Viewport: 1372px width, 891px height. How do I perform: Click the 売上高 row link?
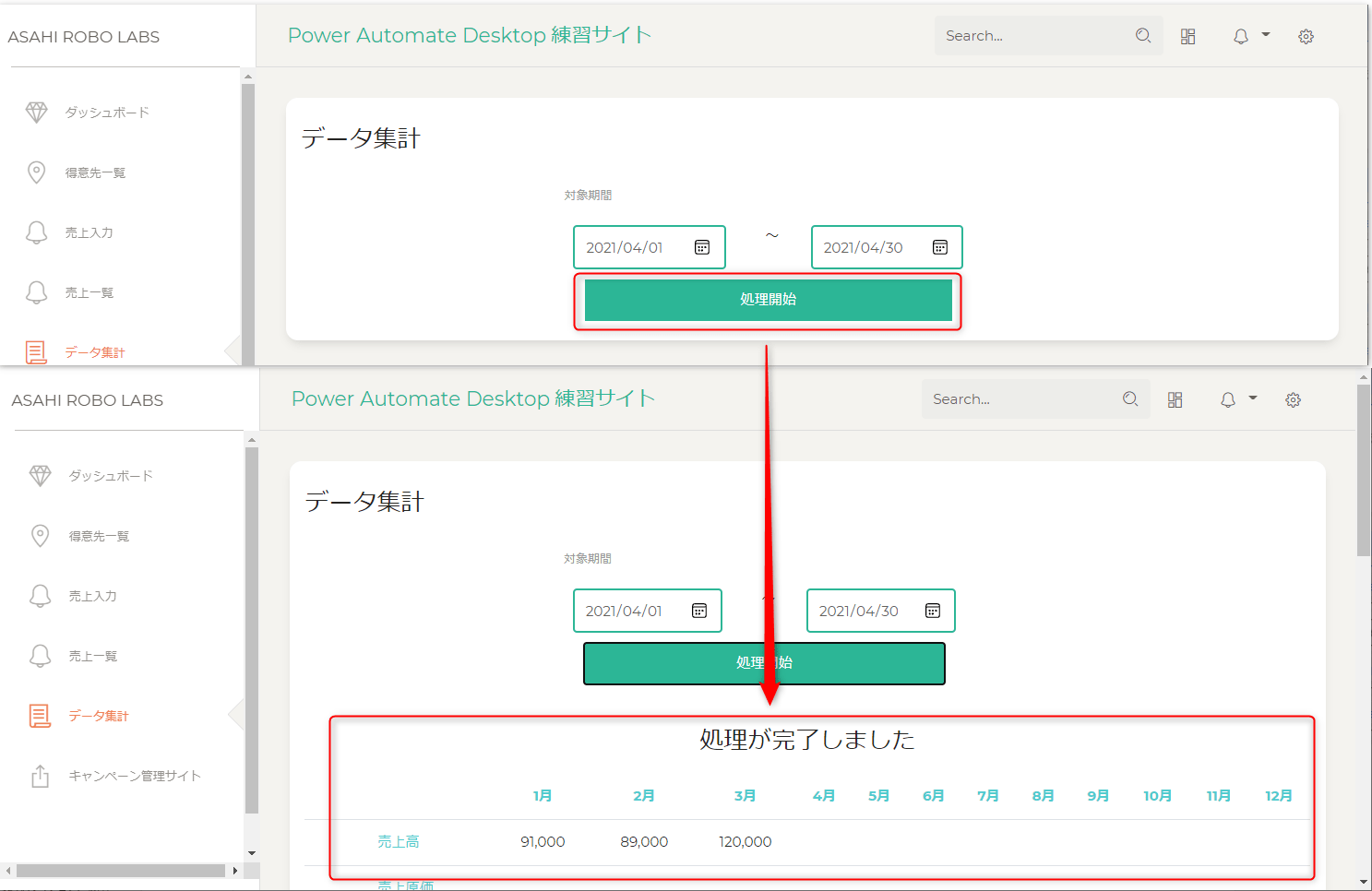pos(399,842)
